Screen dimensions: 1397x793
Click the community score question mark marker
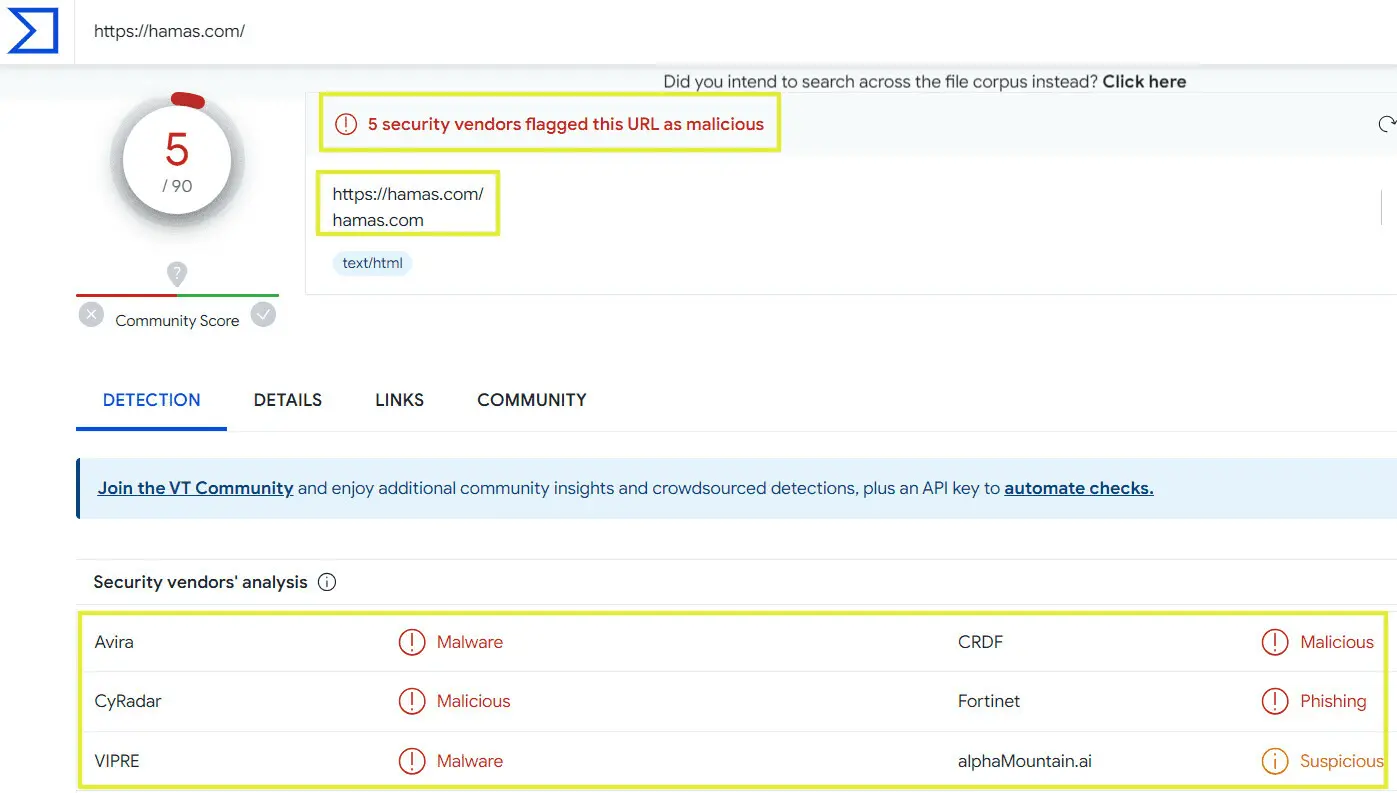(177, 273)
